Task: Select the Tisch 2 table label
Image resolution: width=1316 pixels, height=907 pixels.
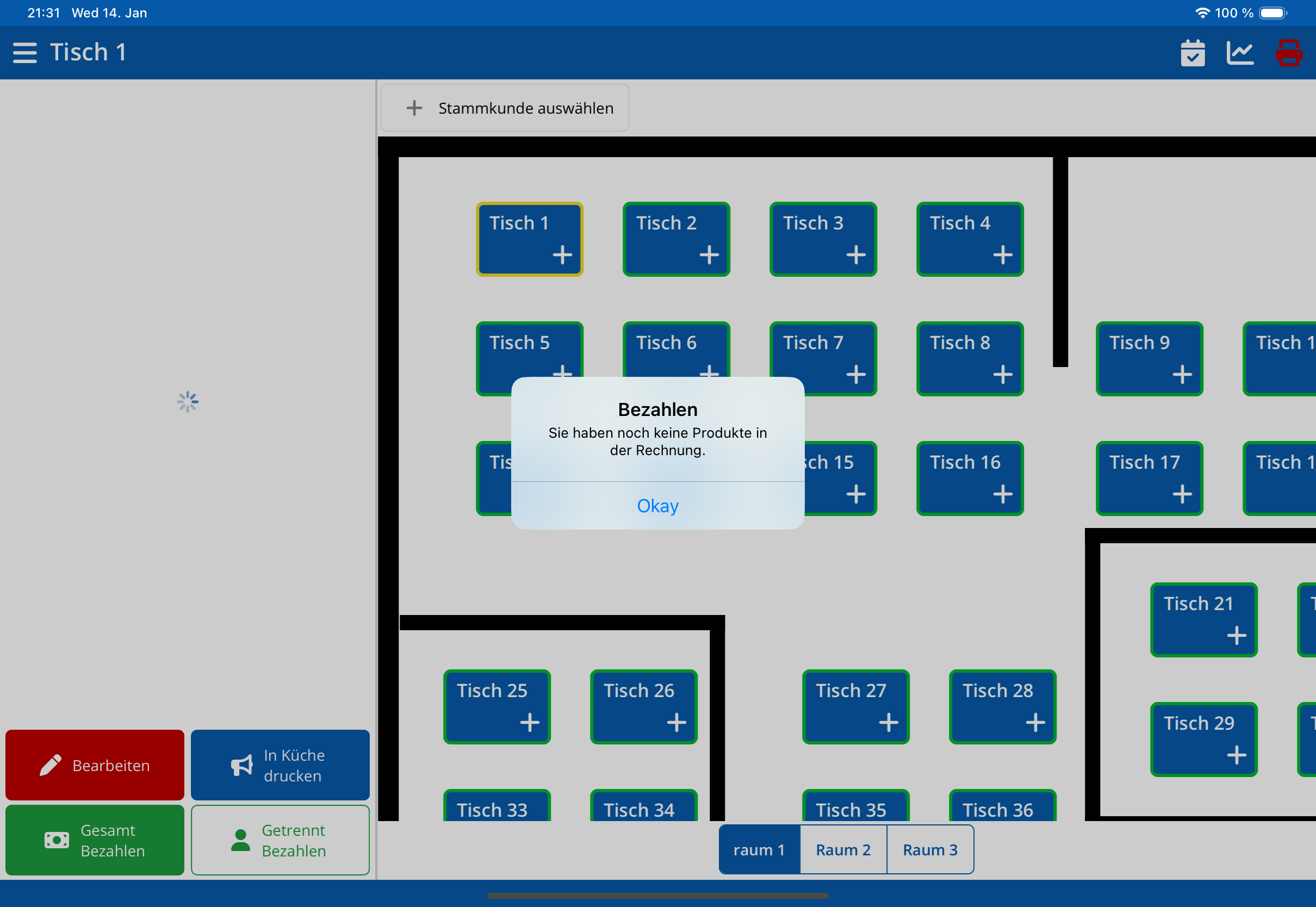Action: coord(666,223)
